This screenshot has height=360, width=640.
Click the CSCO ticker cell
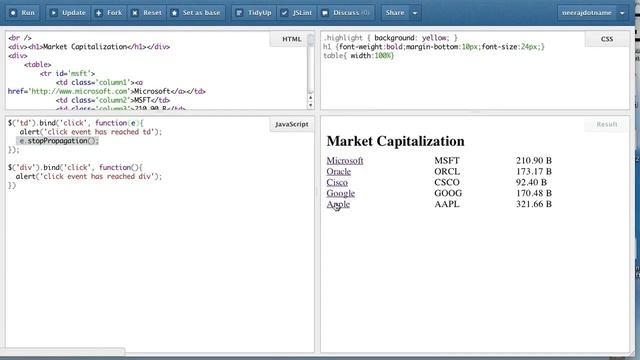point(447,182)
